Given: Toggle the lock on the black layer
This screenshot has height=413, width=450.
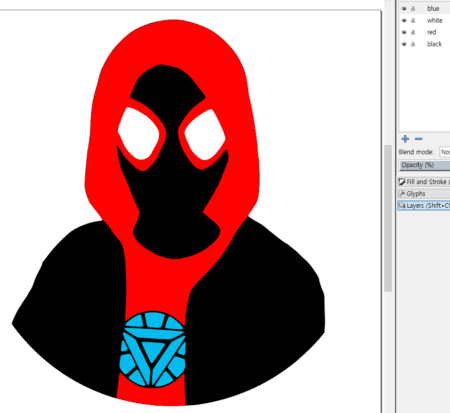Looking at the screenshot, I should click(x=413, y=44).
